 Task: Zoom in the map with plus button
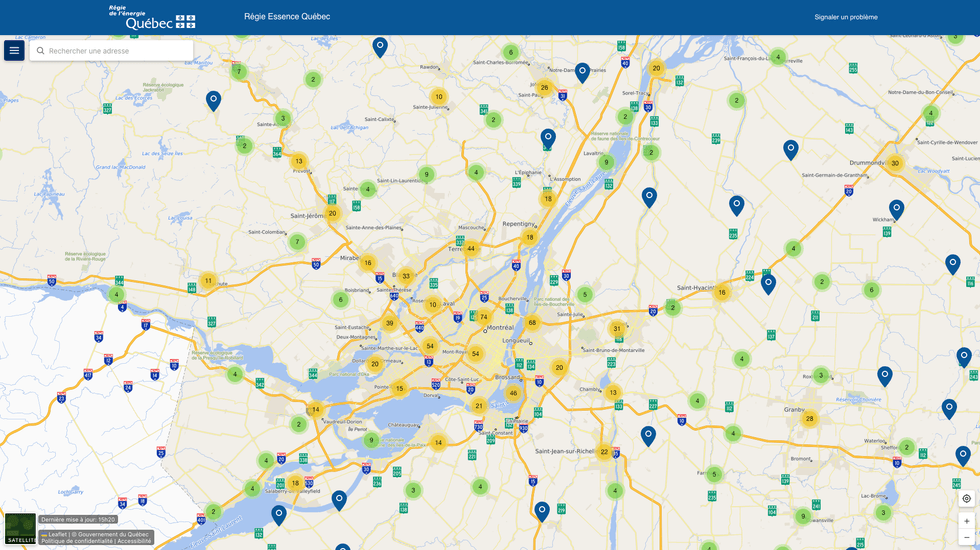click(x=966, y=521)
